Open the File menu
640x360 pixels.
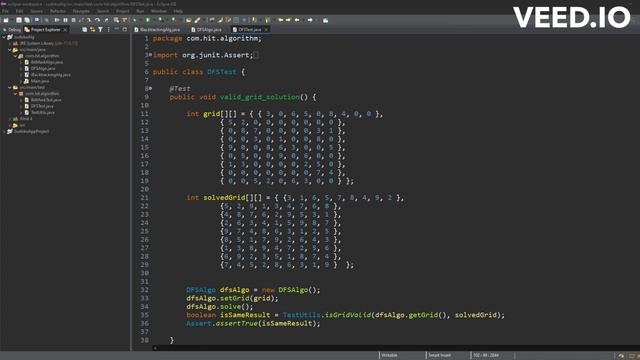(x=5, y=11)
